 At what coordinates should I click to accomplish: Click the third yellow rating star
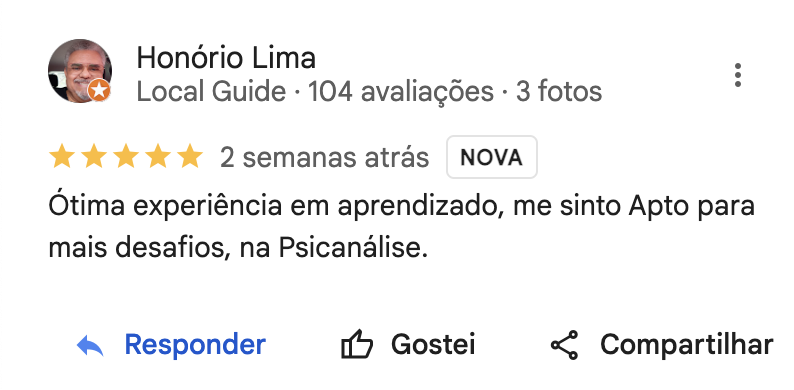pyautogui.click(x=126, y=156)
